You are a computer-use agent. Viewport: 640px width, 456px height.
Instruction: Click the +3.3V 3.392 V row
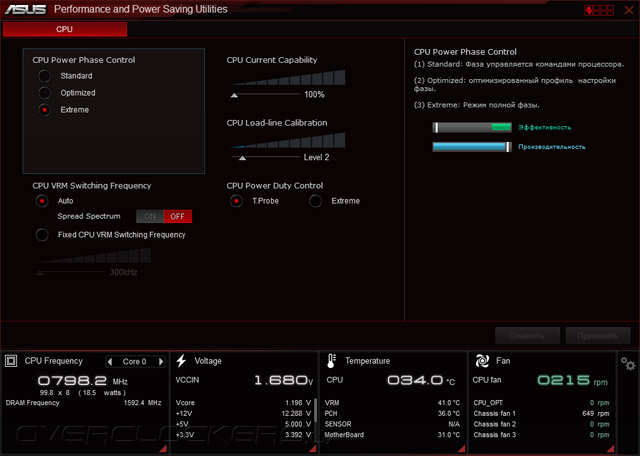point(243,435)
